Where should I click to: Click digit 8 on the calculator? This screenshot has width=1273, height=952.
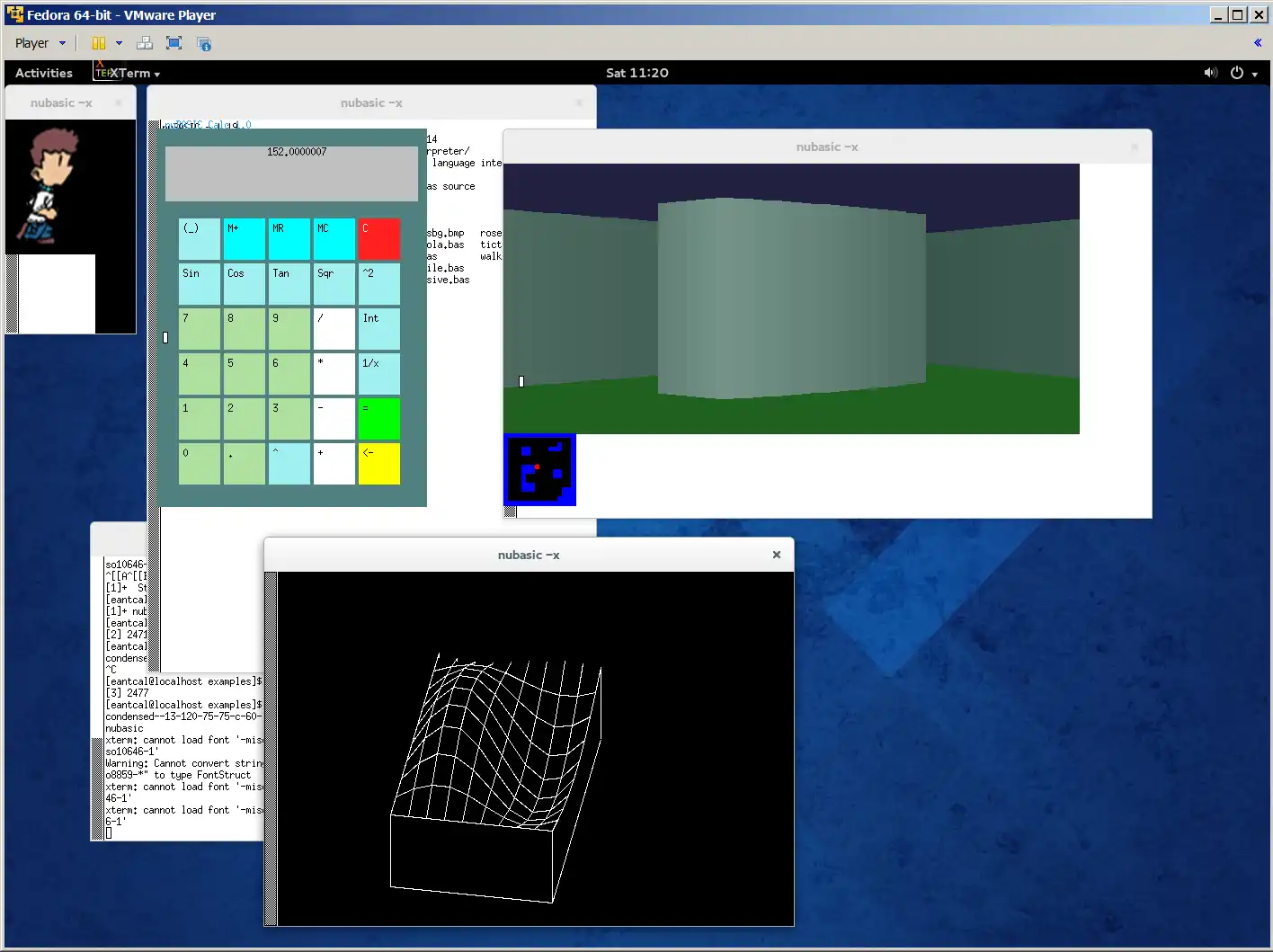coord(245,329)
